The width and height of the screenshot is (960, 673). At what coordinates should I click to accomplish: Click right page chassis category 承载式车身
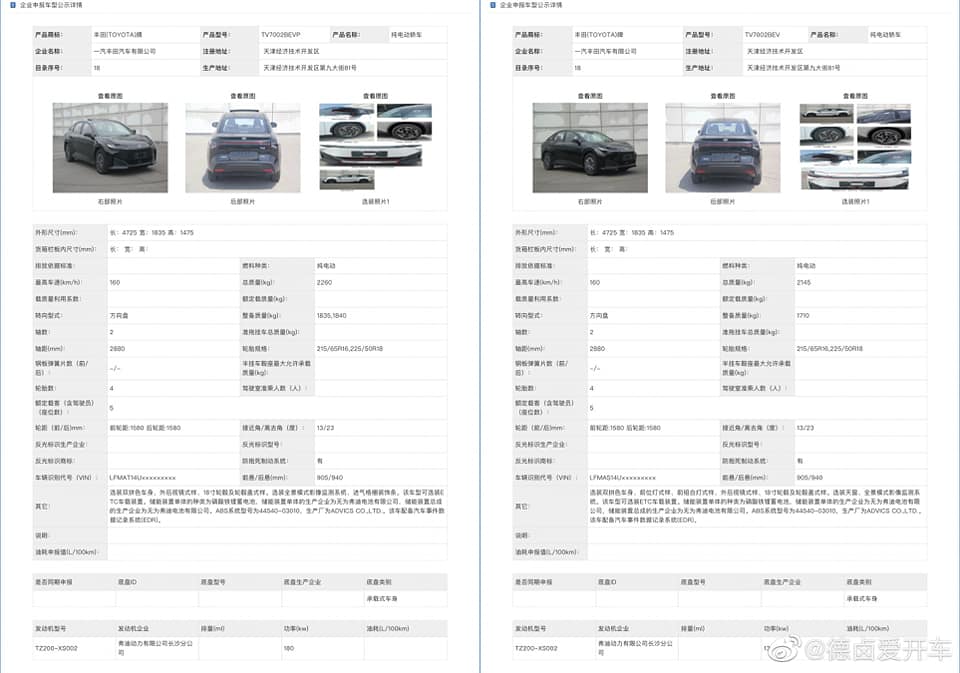click(x=862, y=598)
